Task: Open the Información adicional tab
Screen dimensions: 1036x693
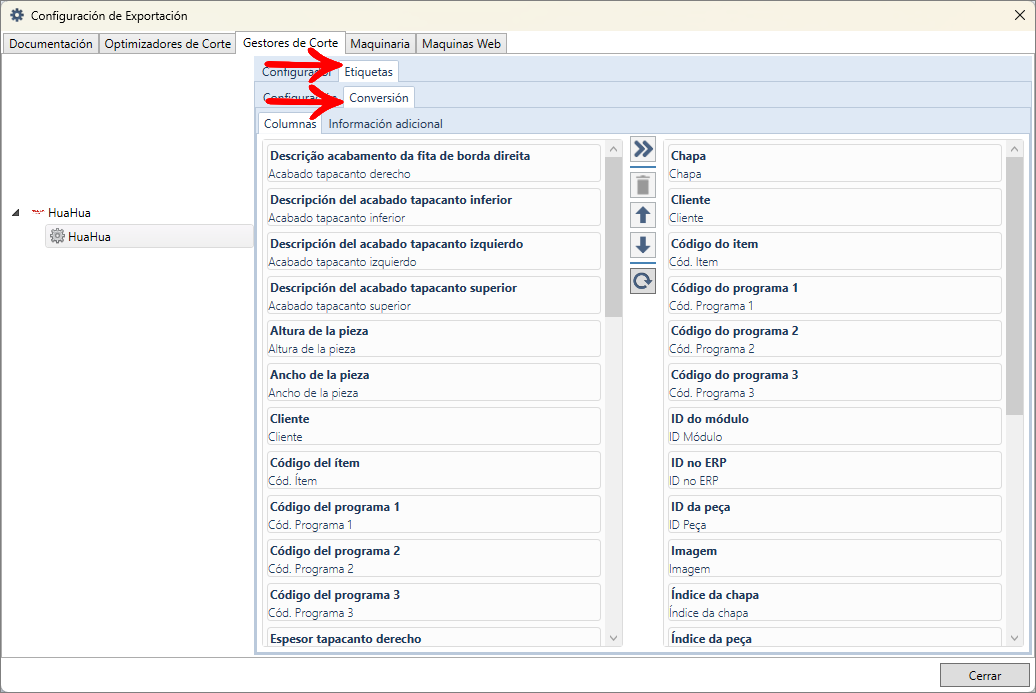Action: pos(385,124)
